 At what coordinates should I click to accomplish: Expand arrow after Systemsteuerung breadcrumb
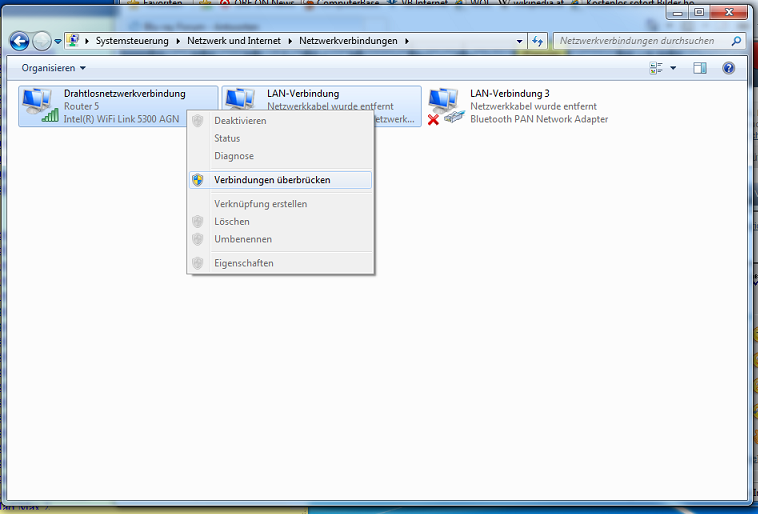coord(177,41)
